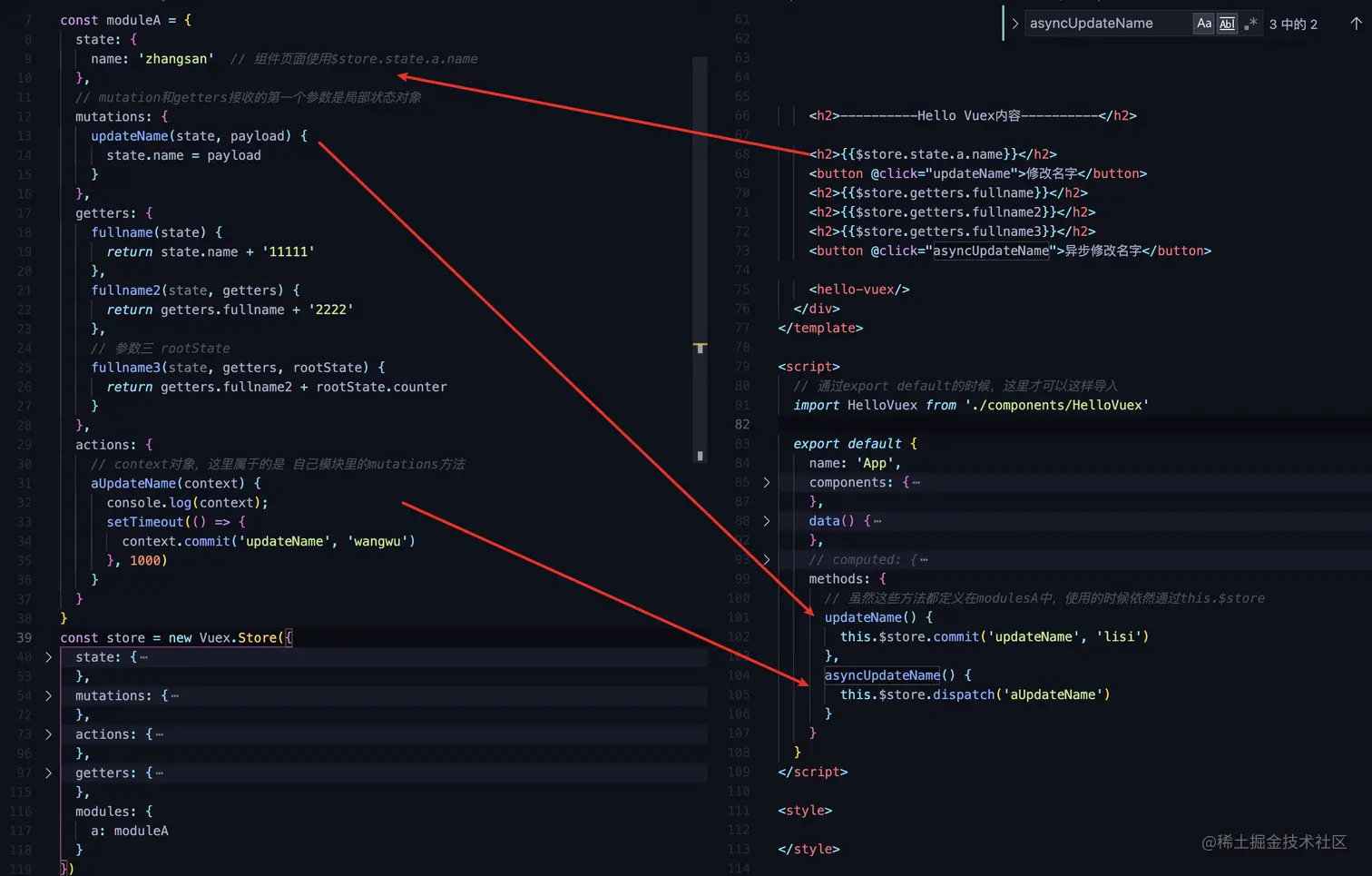Click 'const store = new Vuex.Store({' line
Screen dimensions: 1372x876
pyautogui.click(x=176, y=638)
